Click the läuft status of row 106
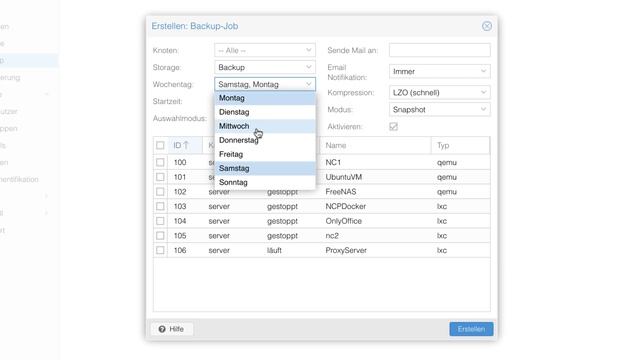Screen dimensions: 640x360 [x=274, y=250]
